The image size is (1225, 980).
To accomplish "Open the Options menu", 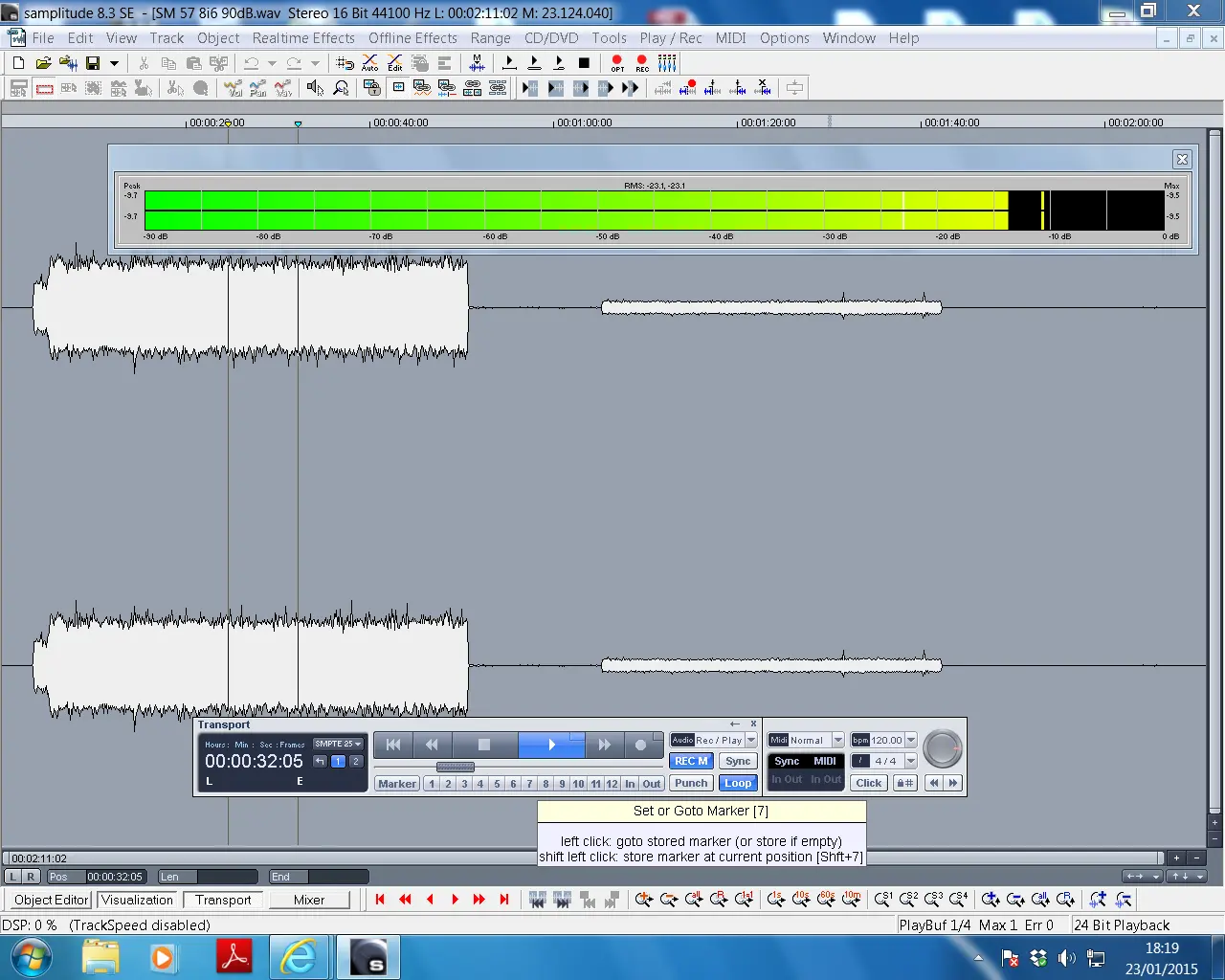I will point(785,38).
